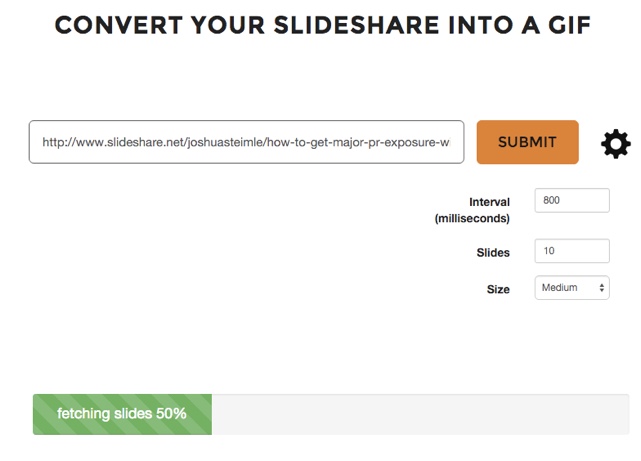641x461 pixels.
Task: Click the 'Size' label
Action: pos(498,289)
